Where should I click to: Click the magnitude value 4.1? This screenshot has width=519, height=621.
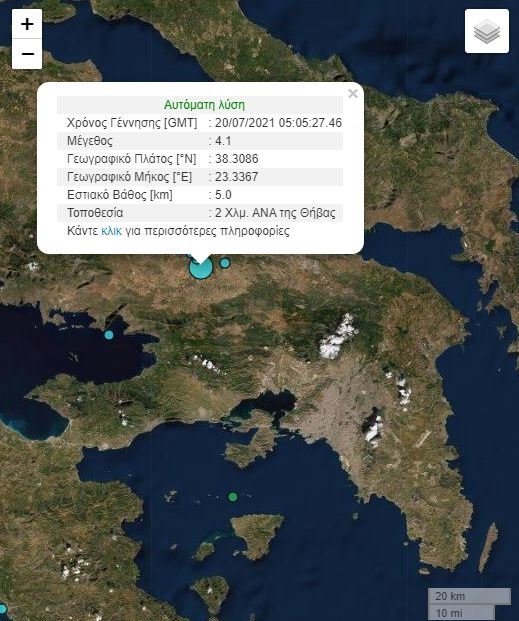[223, 141]
